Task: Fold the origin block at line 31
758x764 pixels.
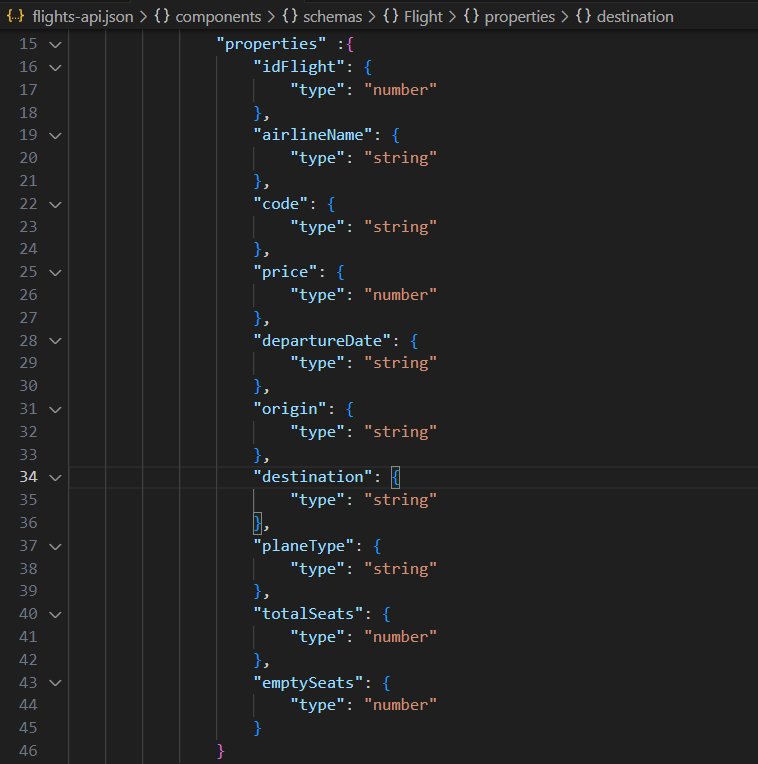Action: pos(56,409)
